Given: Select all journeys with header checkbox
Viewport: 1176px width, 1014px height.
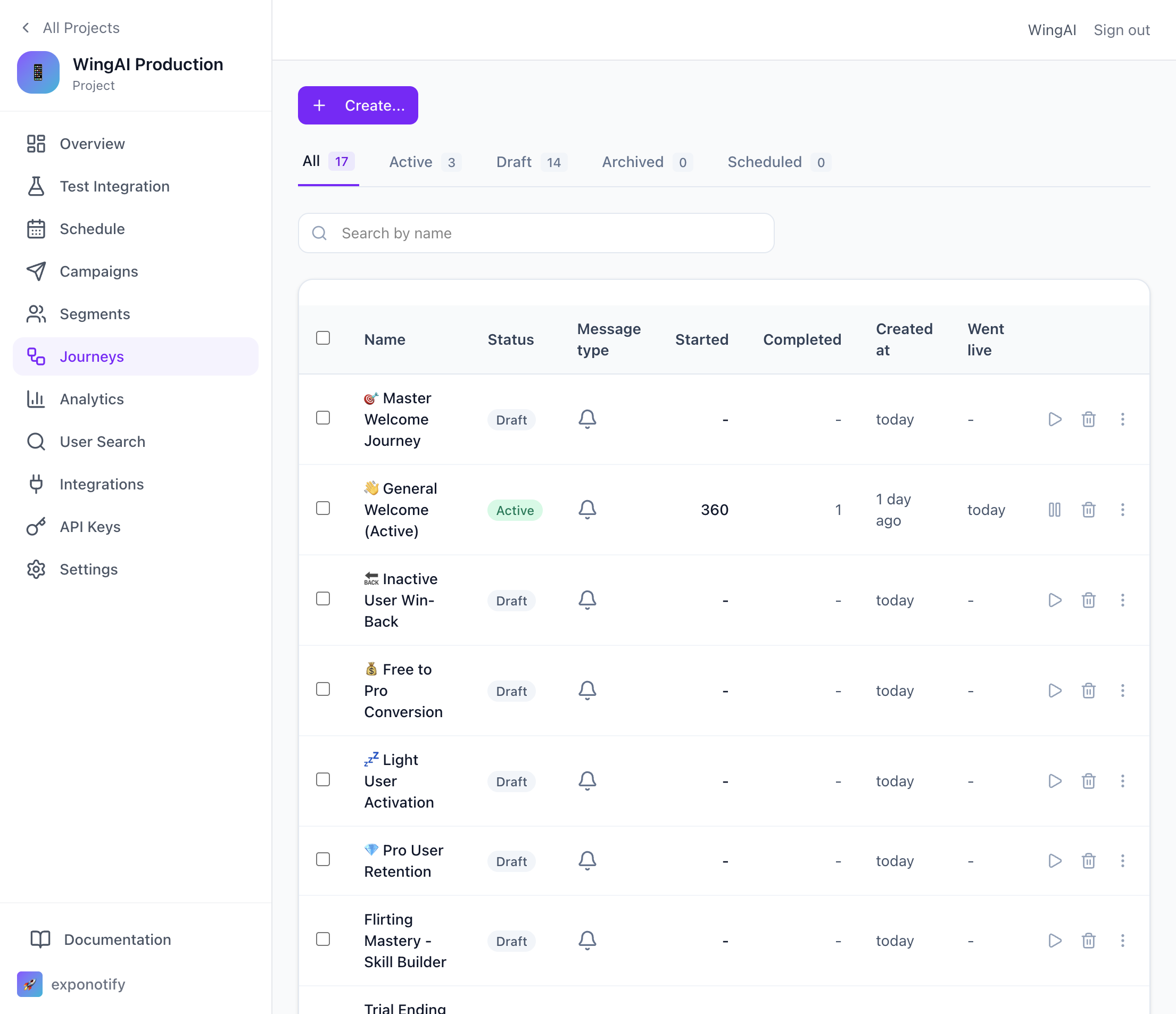Looking at the screenshot, I should click(323, 338).
